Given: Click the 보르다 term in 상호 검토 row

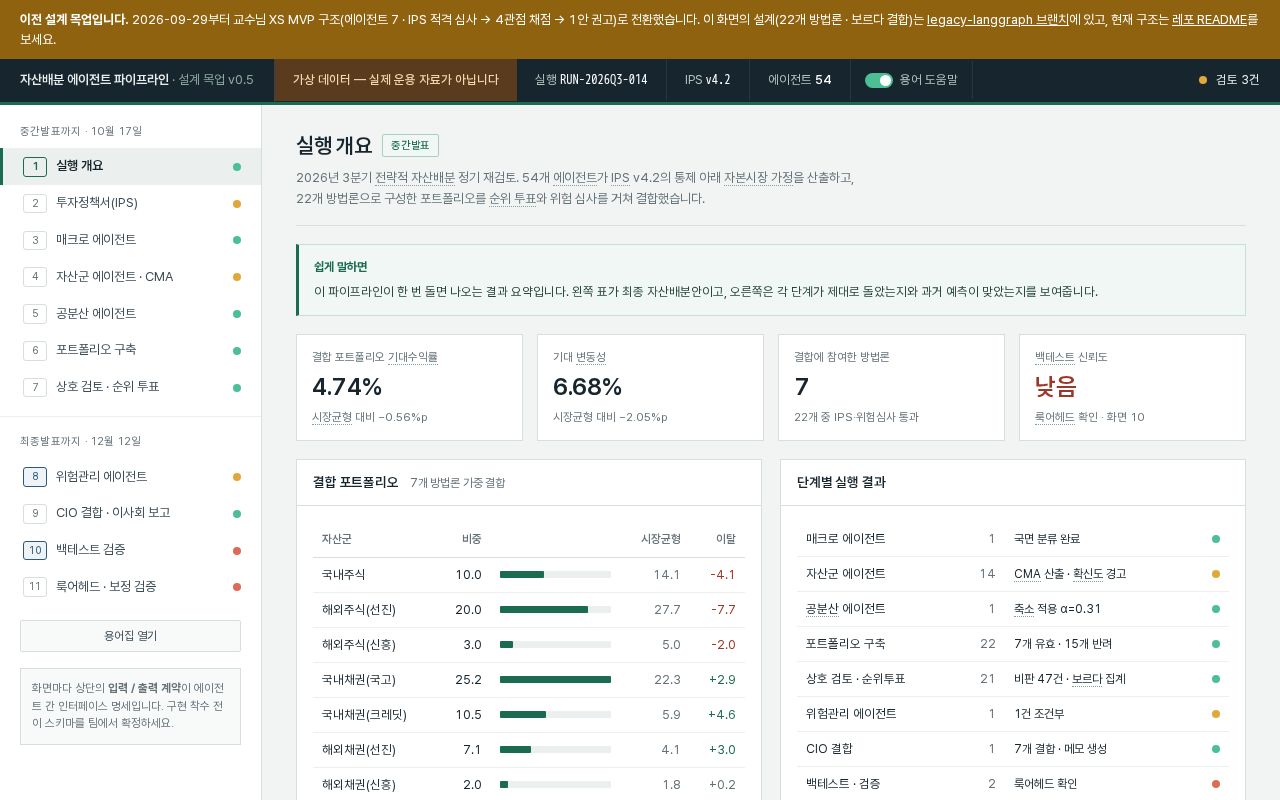Looking at the screenshot, I should (x=1086, y=679).
